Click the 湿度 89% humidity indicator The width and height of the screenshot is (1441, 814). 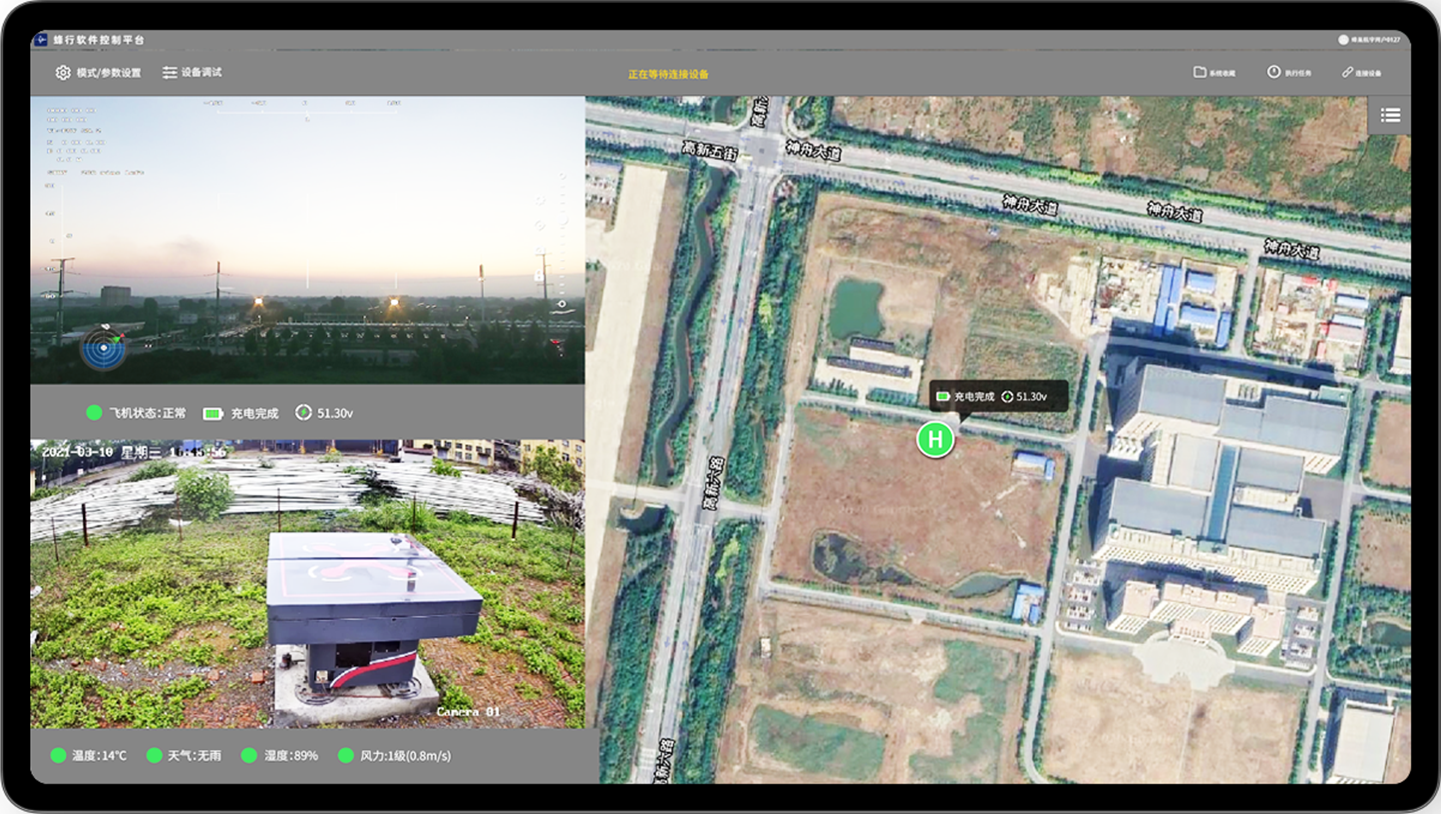(x=249, y=756)
